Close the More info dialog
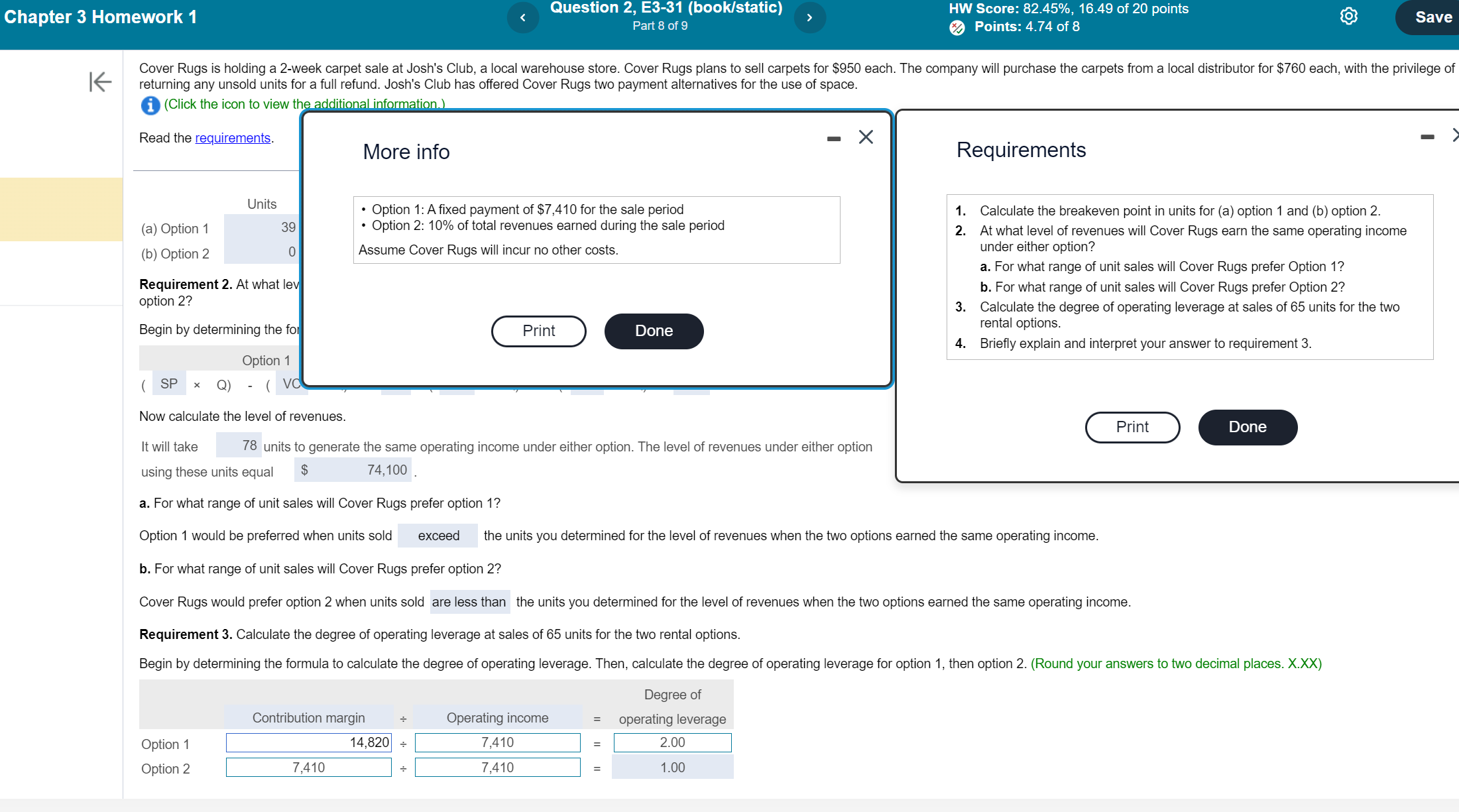1459x812 pixels. 866,137
